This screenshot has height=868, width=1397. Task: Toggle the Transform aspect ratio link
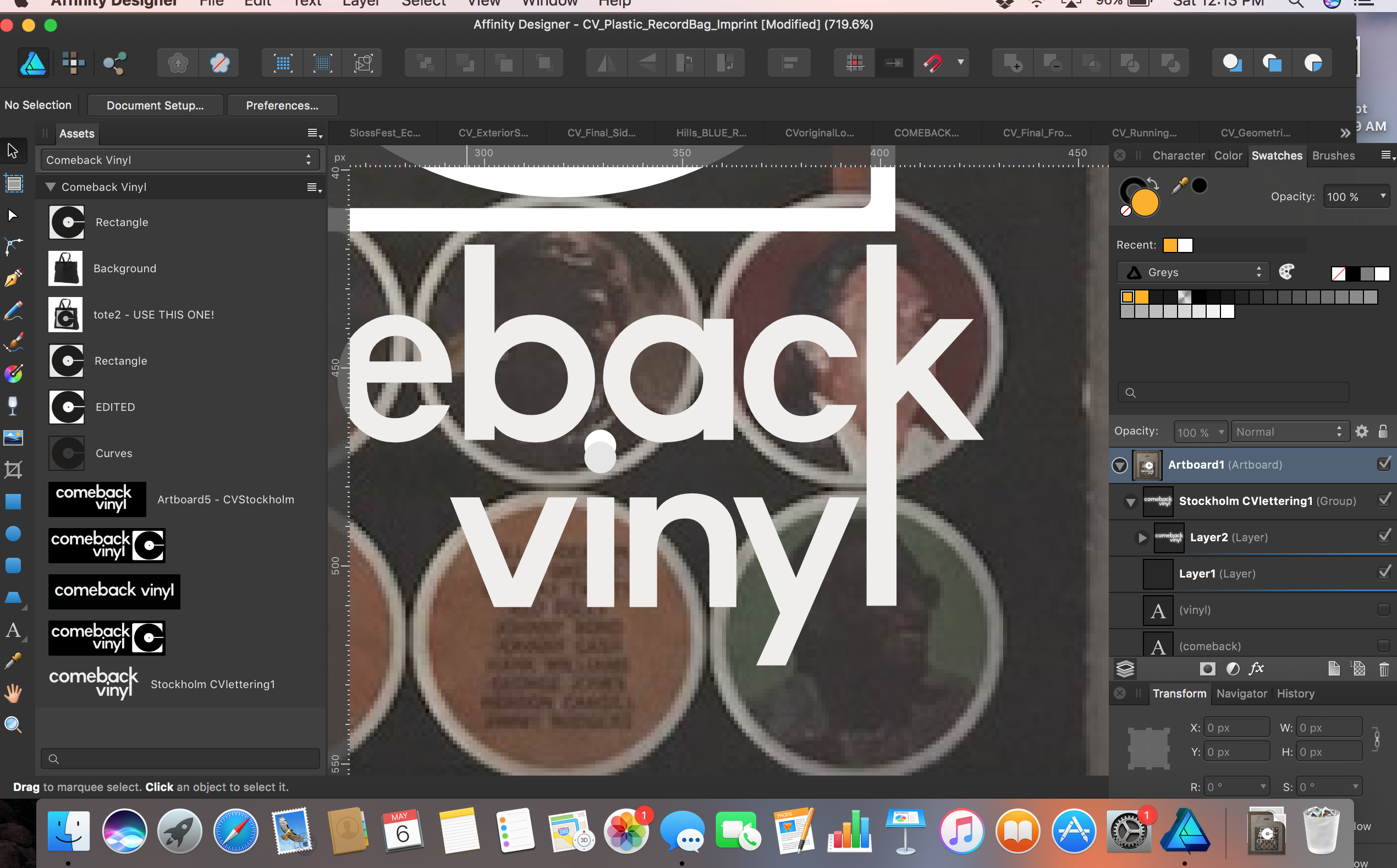(1377, 739)
